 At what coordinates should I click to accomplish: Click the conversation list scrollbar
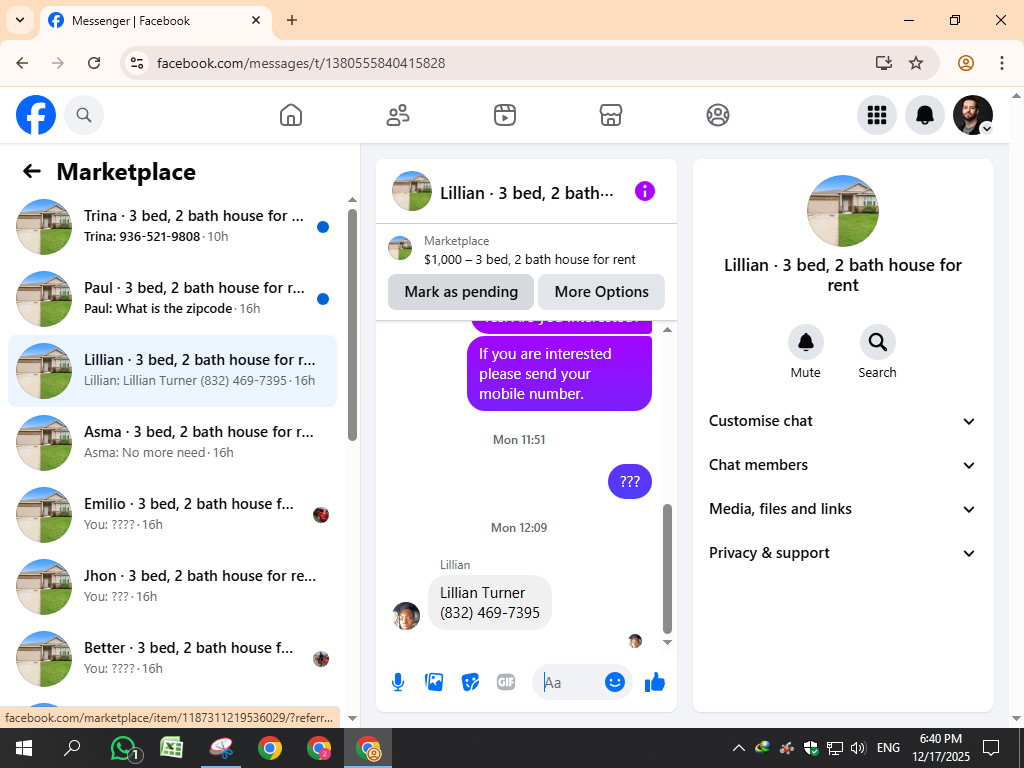click(352, 325)
